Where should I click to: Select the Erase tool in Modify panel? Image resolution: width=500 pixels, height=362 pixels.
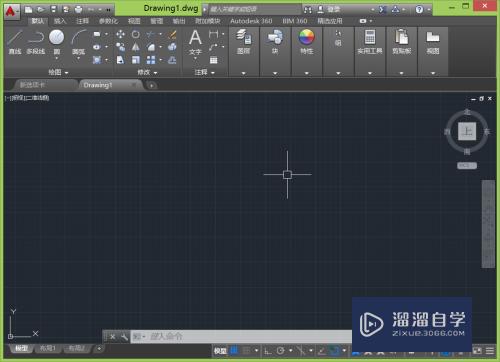click(x=172, y=34)
